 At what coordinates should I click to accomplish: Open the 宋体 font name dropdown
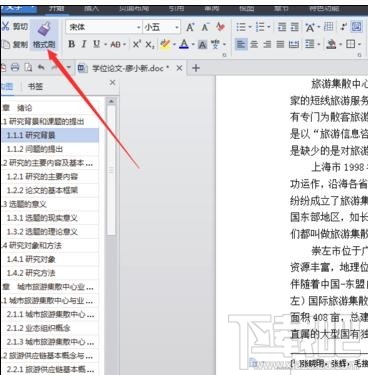139,27
